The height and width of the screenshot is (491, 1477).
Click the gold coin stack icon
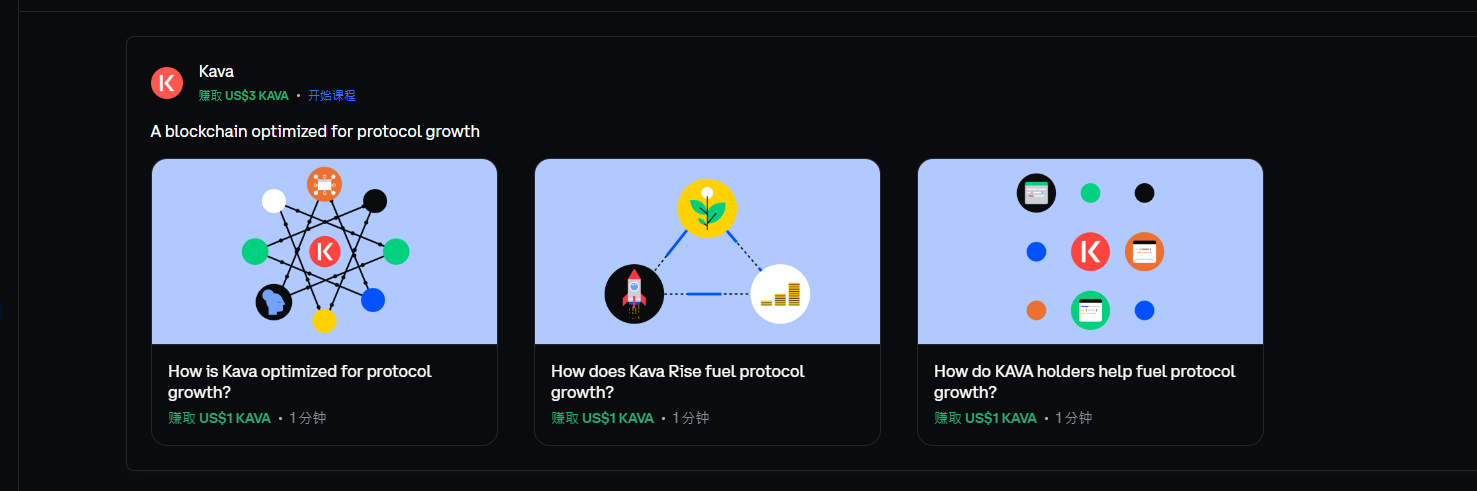click(x=780, y=294)
